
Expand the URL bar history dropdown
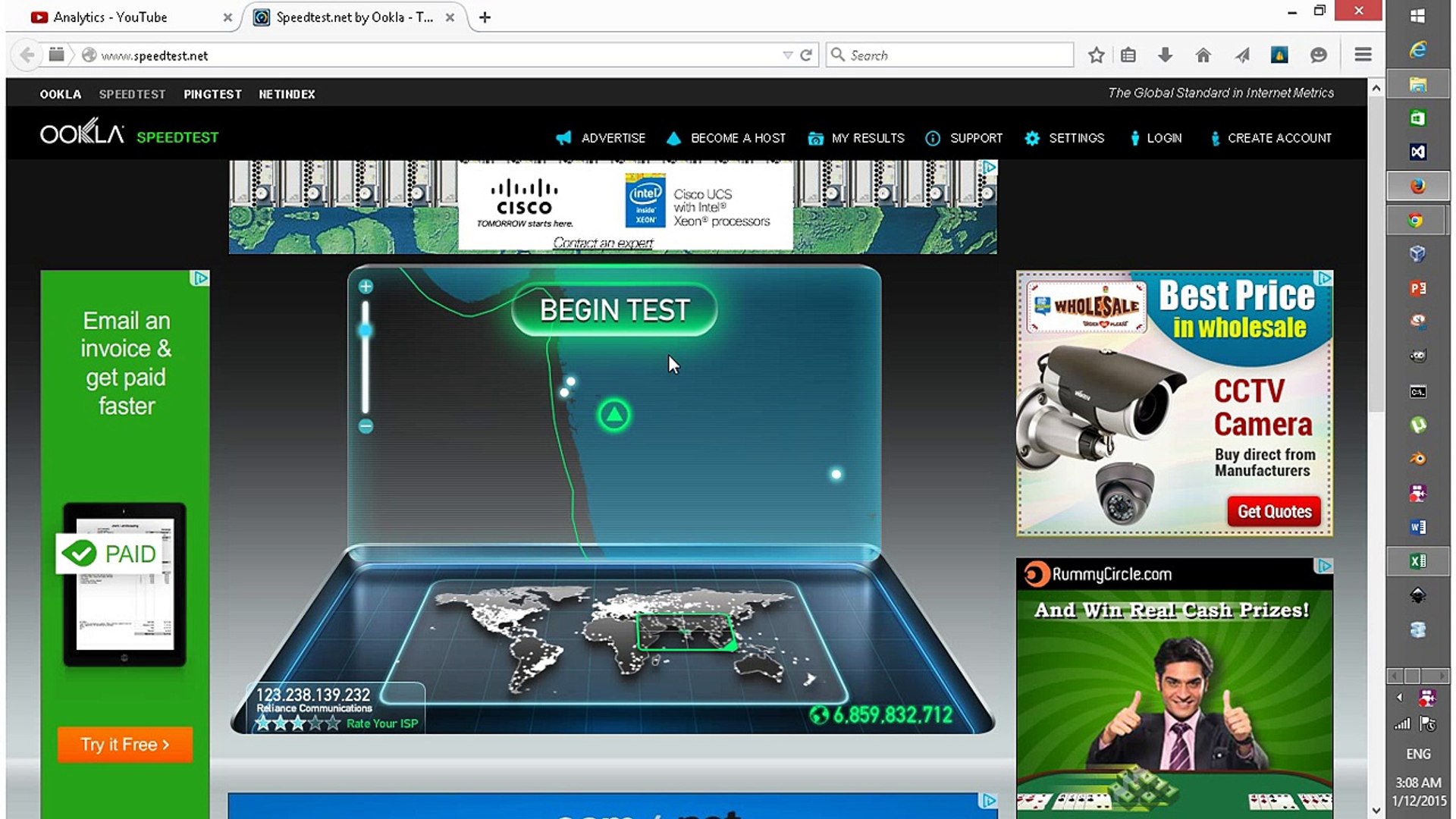[787, 55]
